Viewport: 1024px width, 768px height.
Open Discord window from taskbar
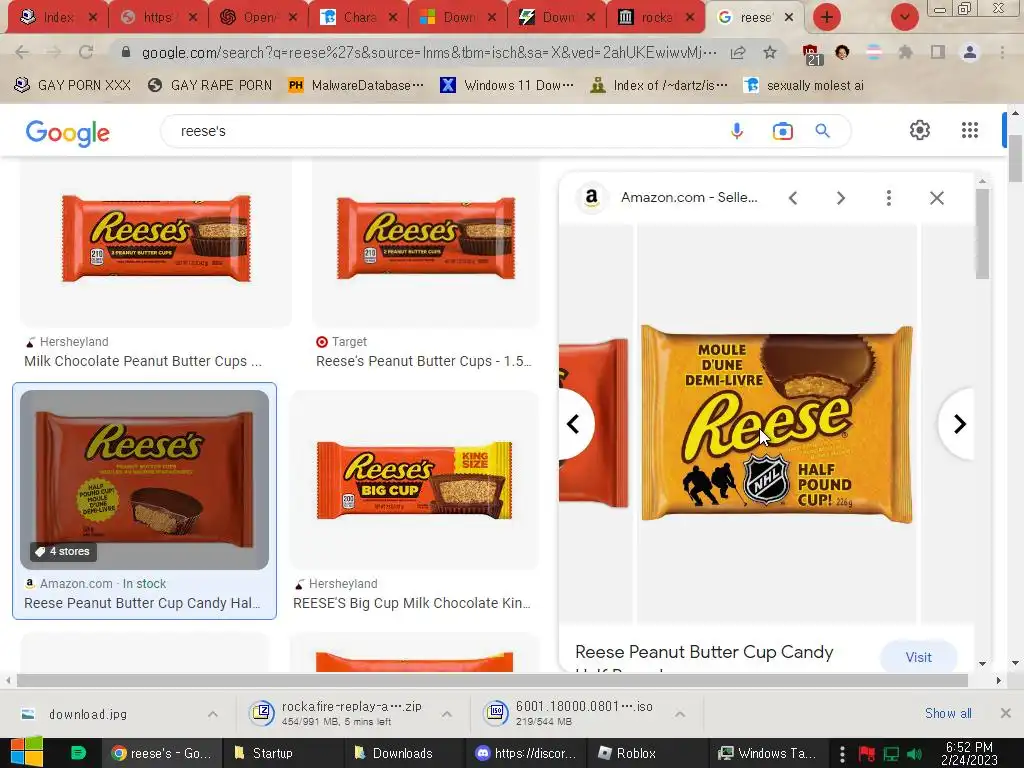click(526, 753)
